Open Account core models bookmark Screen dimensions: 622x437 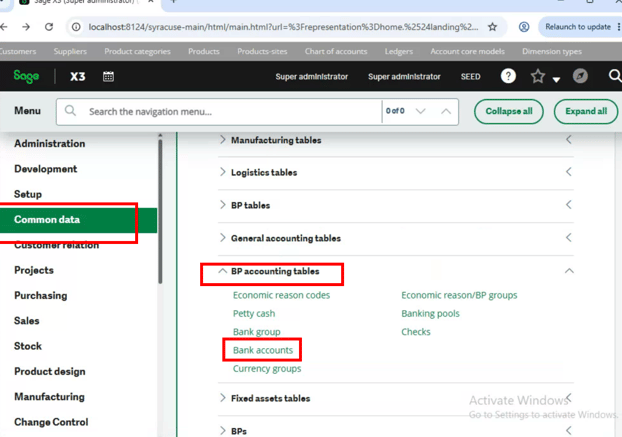pyautogui.click(x=467, y=52)
